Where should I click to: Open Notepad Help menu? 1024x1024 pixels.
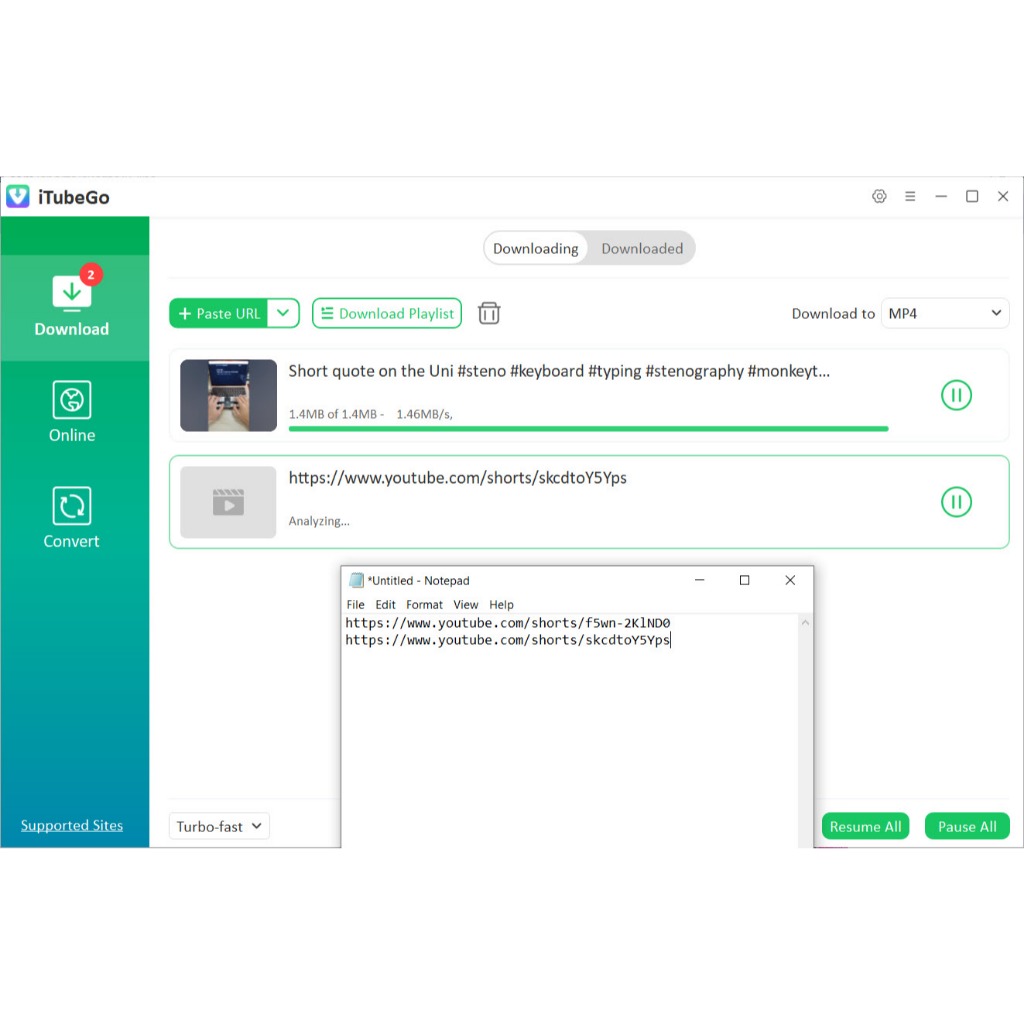coord(502,605)
